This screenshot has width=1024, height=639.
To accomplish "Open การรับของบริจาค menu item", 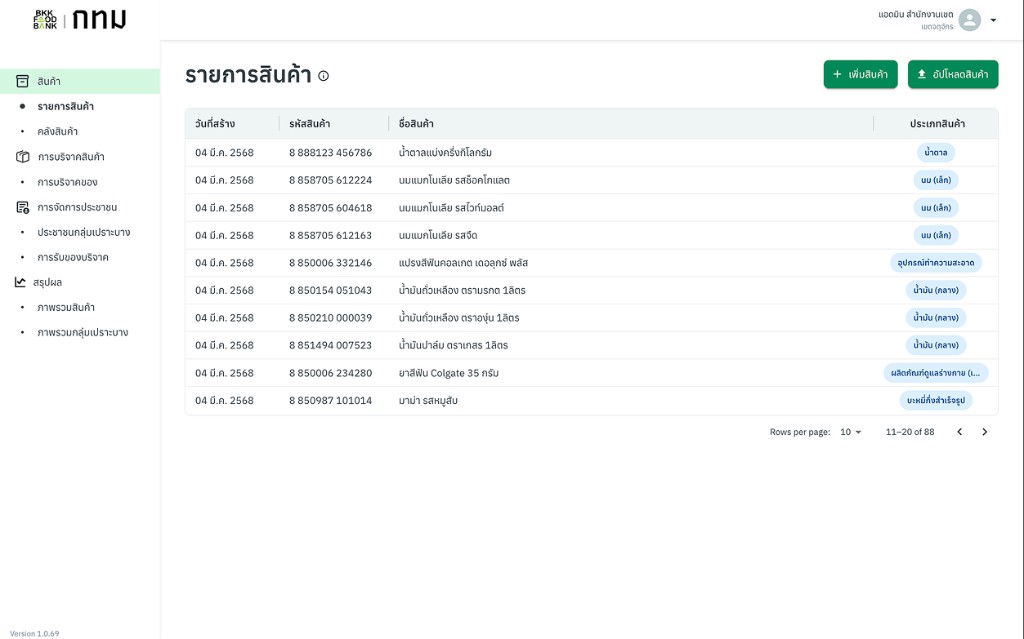I will click(x=73, y=257).
